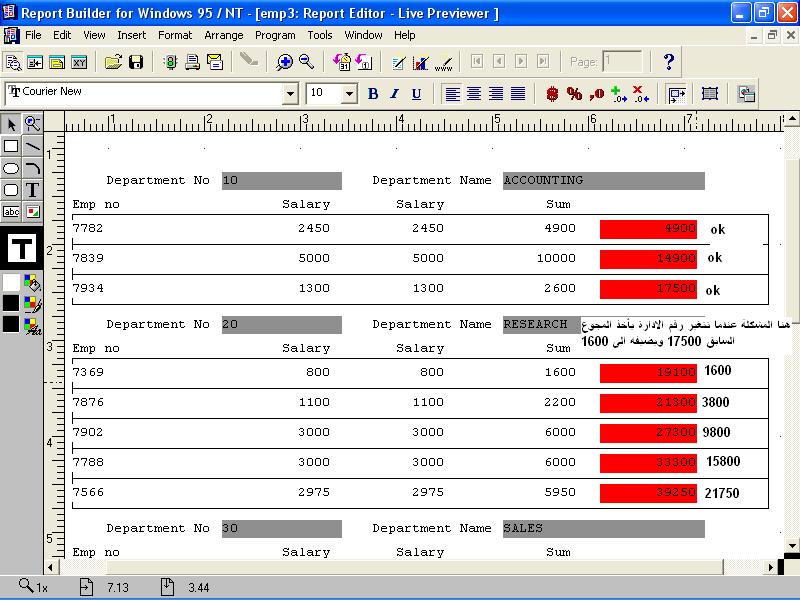Toggle underline formatting
The width and height of the screenshot is (800, 600).
point(416,94)
